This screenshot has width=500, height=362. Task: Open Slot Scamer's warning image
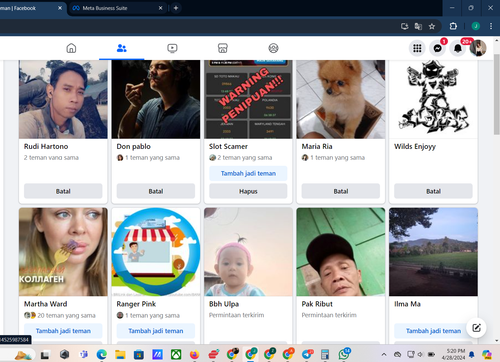click(248, 99)
